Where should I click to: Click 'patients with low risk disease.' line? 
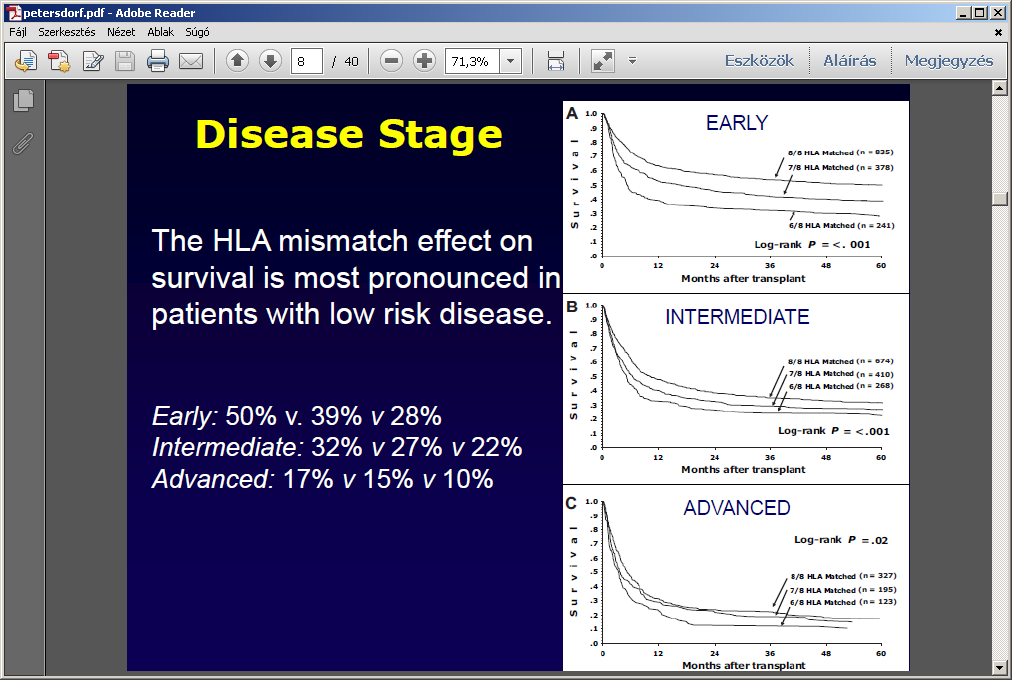352,314
